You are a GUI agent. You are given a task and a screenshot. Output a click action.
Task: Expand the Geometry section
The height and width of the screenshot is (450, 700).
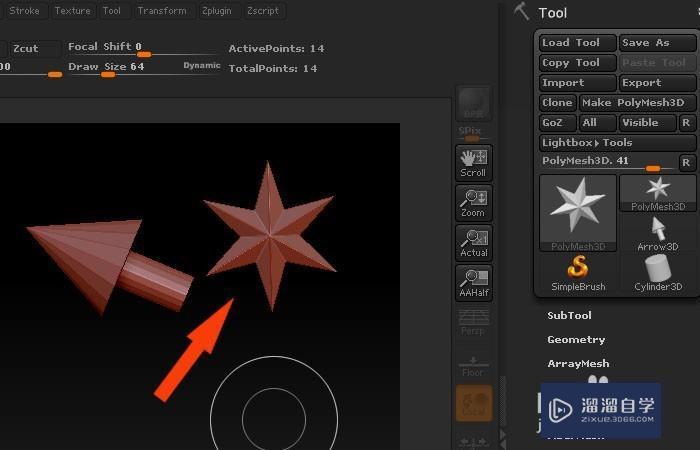click(x=576, y=340)
